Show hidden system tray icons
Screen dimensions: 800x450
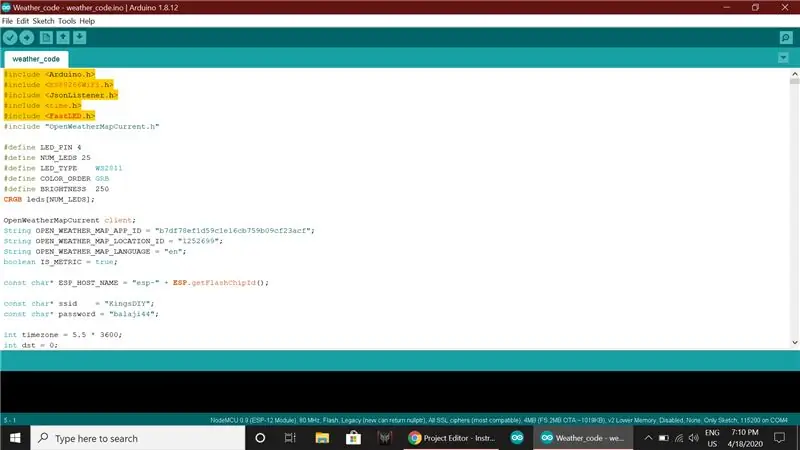click(x=648, y=438)
